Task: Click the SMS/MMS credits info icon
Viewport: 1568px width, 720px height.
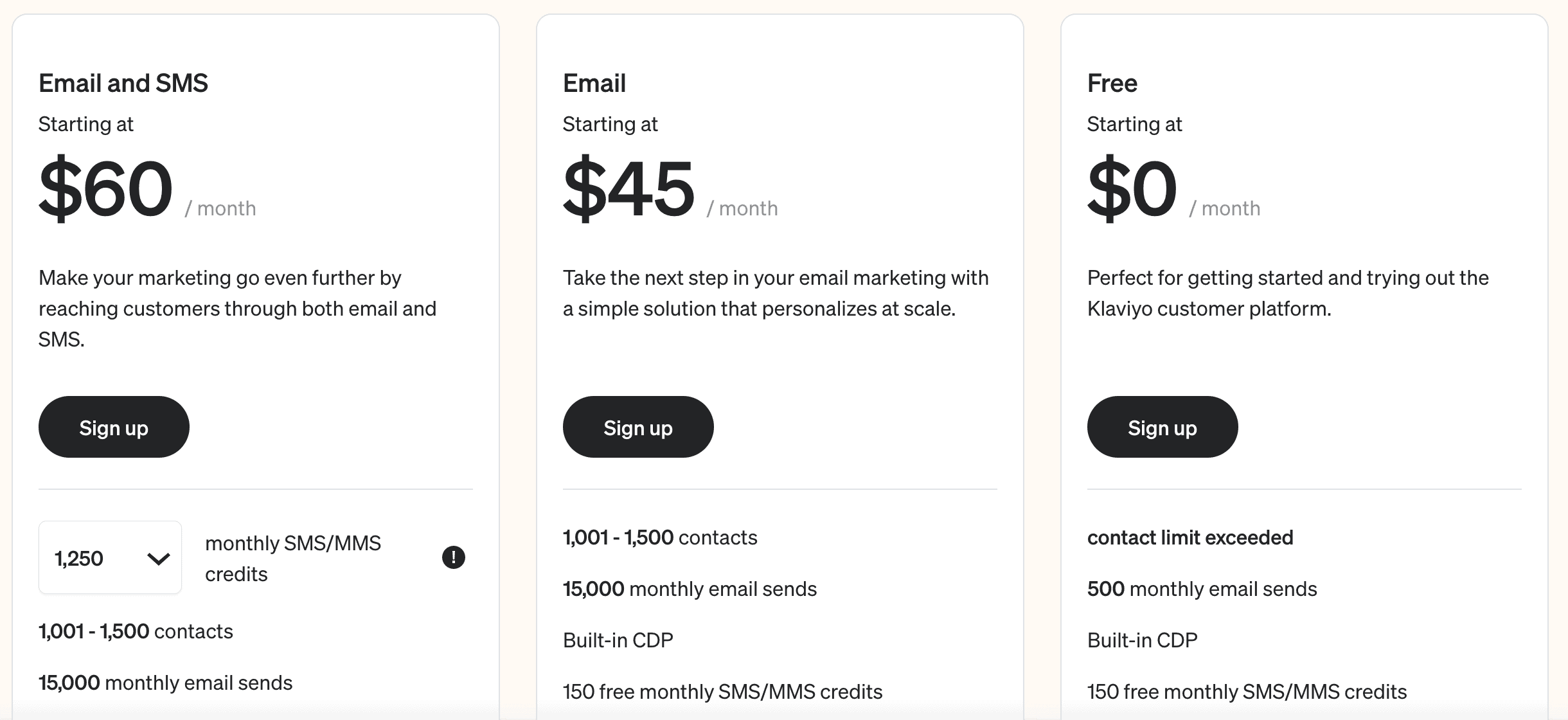Action: coord(454,557)
